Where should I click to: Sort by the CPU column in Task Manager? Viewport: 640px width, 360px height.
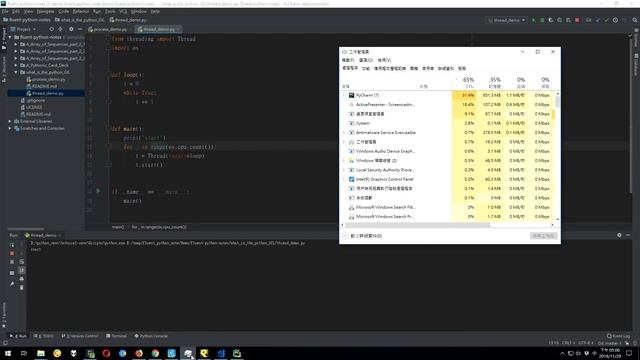464,82
